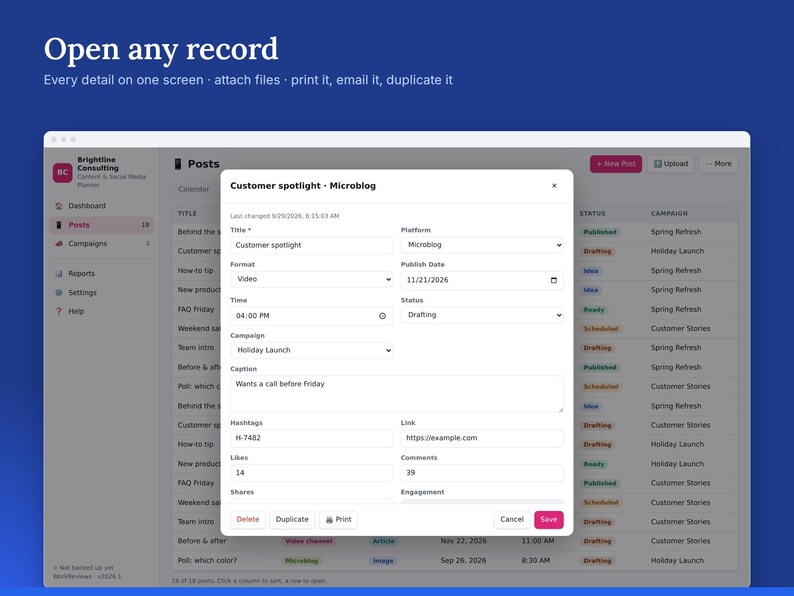Click the Brightline Consulting workspace name

[x=98, y=164]
